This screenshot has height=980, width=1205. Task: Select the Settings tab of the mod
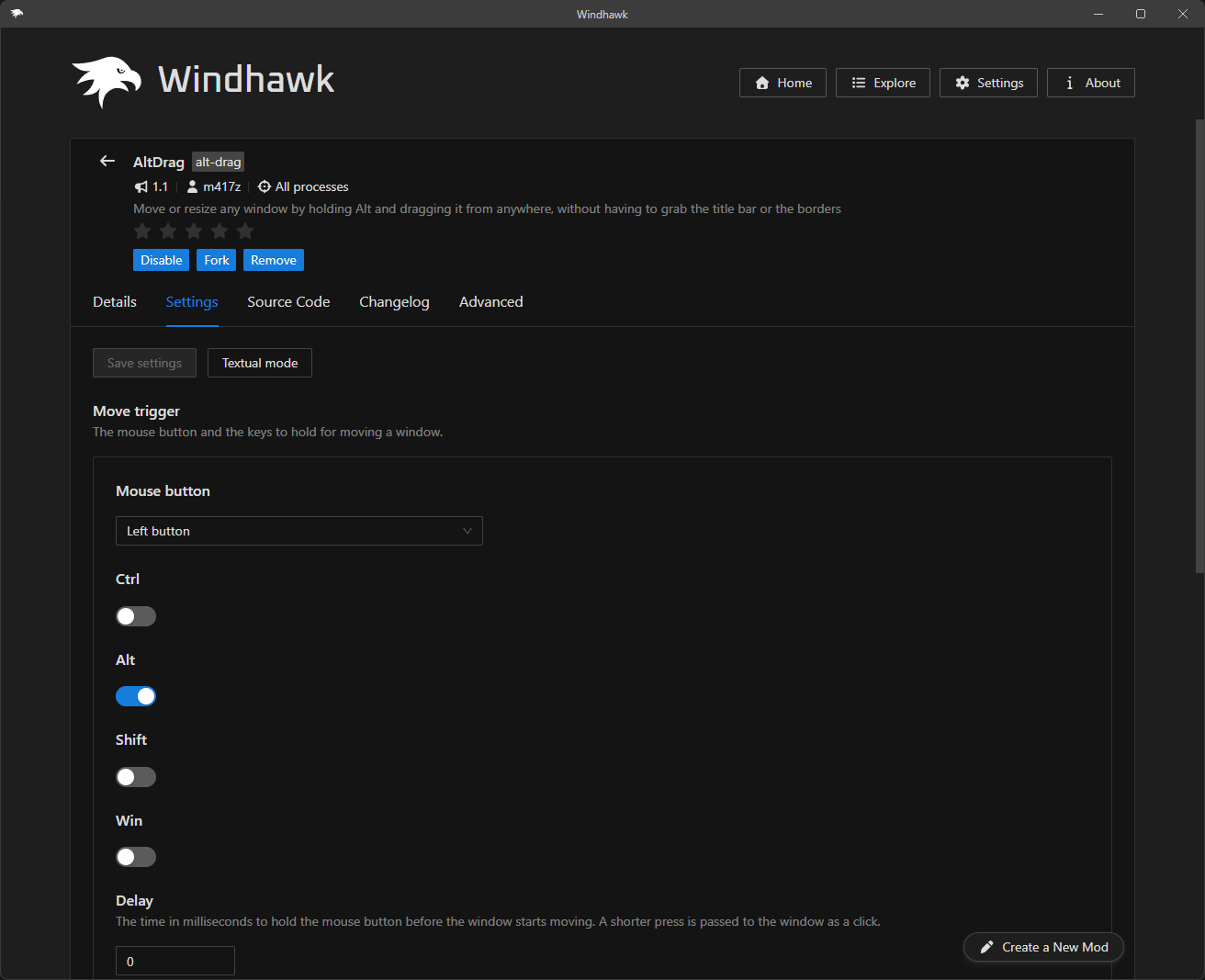pos(192,301)
